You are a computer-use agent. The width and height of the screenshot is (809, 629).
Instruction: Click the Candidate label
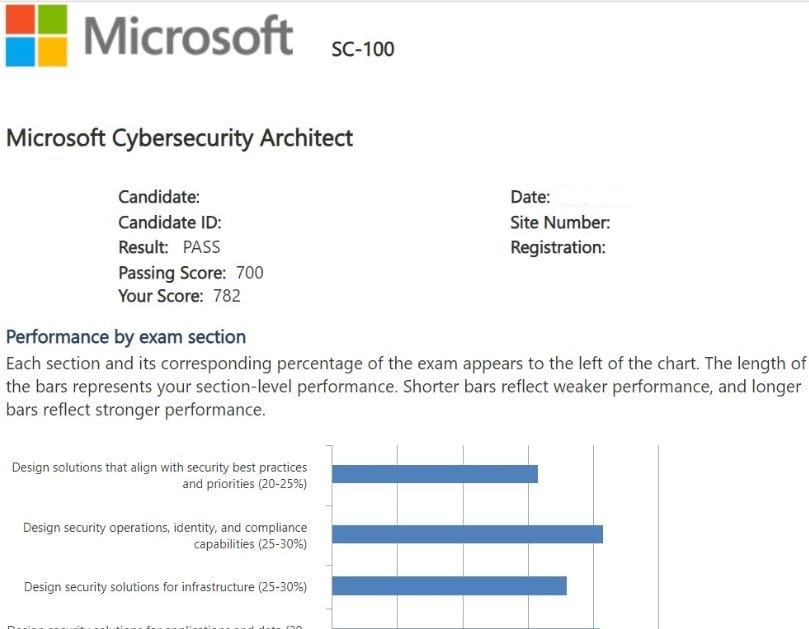click(159, 198)
